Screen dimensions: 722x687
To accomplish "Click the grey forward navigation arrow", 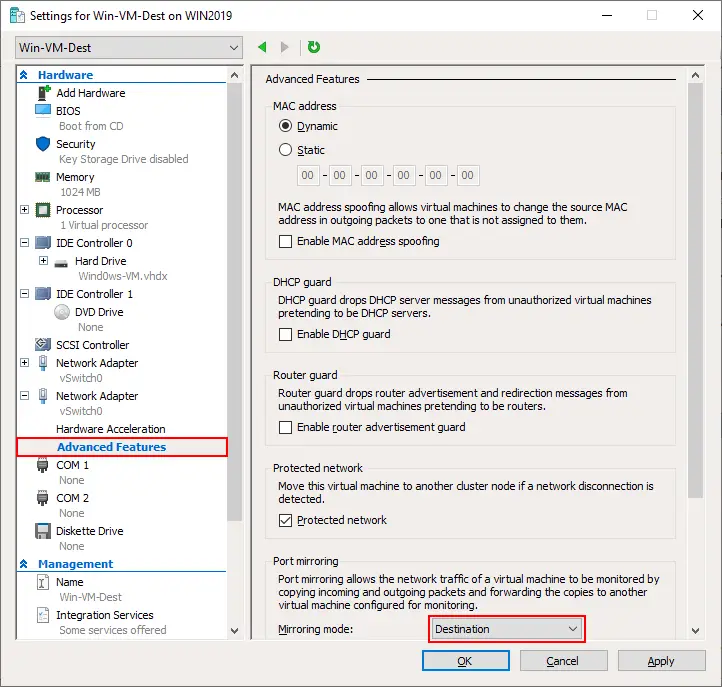I will coord(285,47).
